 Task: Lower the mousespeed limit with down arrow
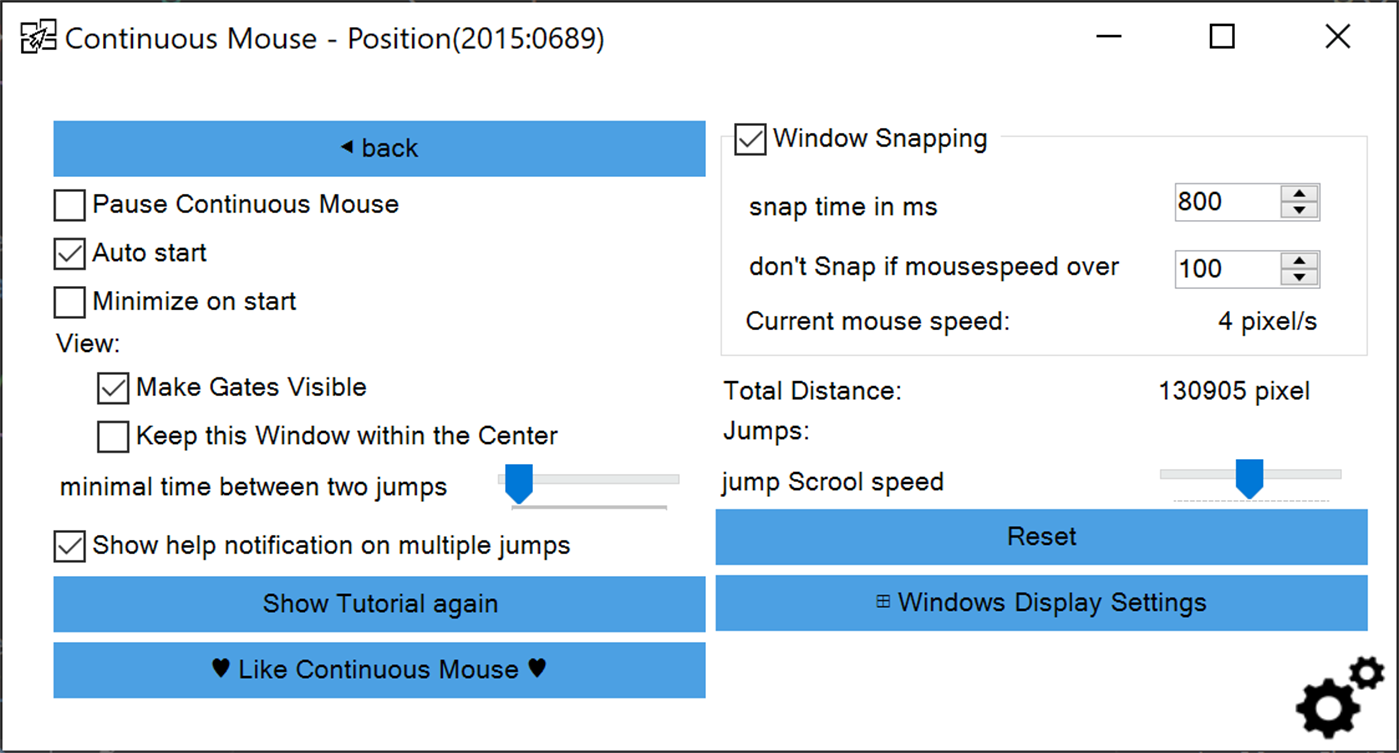pyautogui.click(x=1299, y=277)
